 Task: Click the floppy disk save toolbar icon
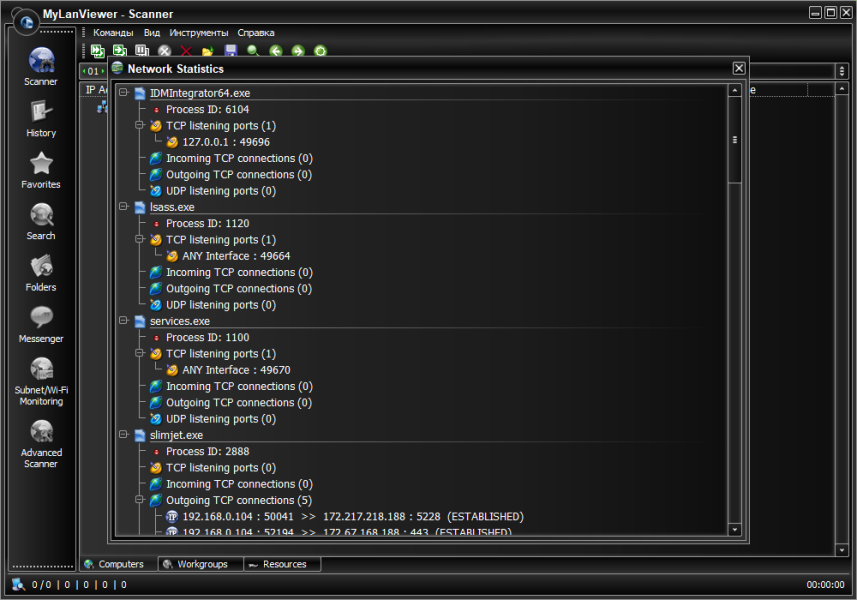click(x=231, y=51)
